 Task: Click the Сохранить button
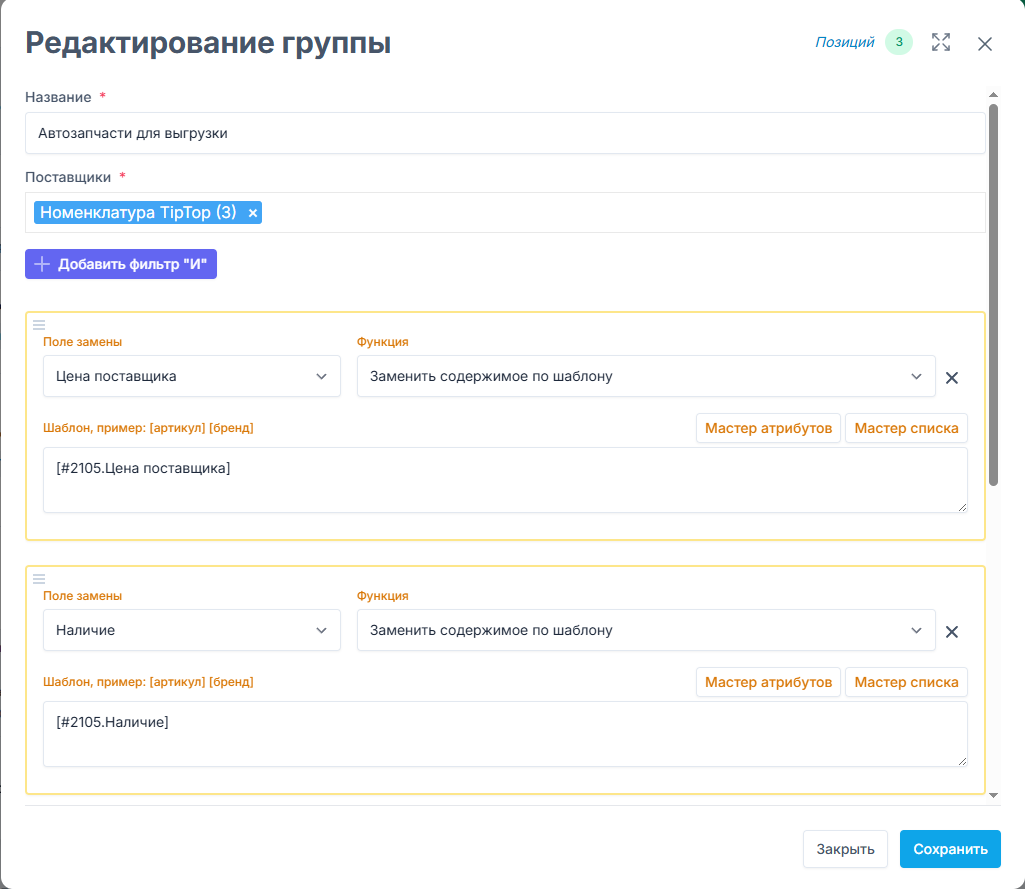pos(949,849)
